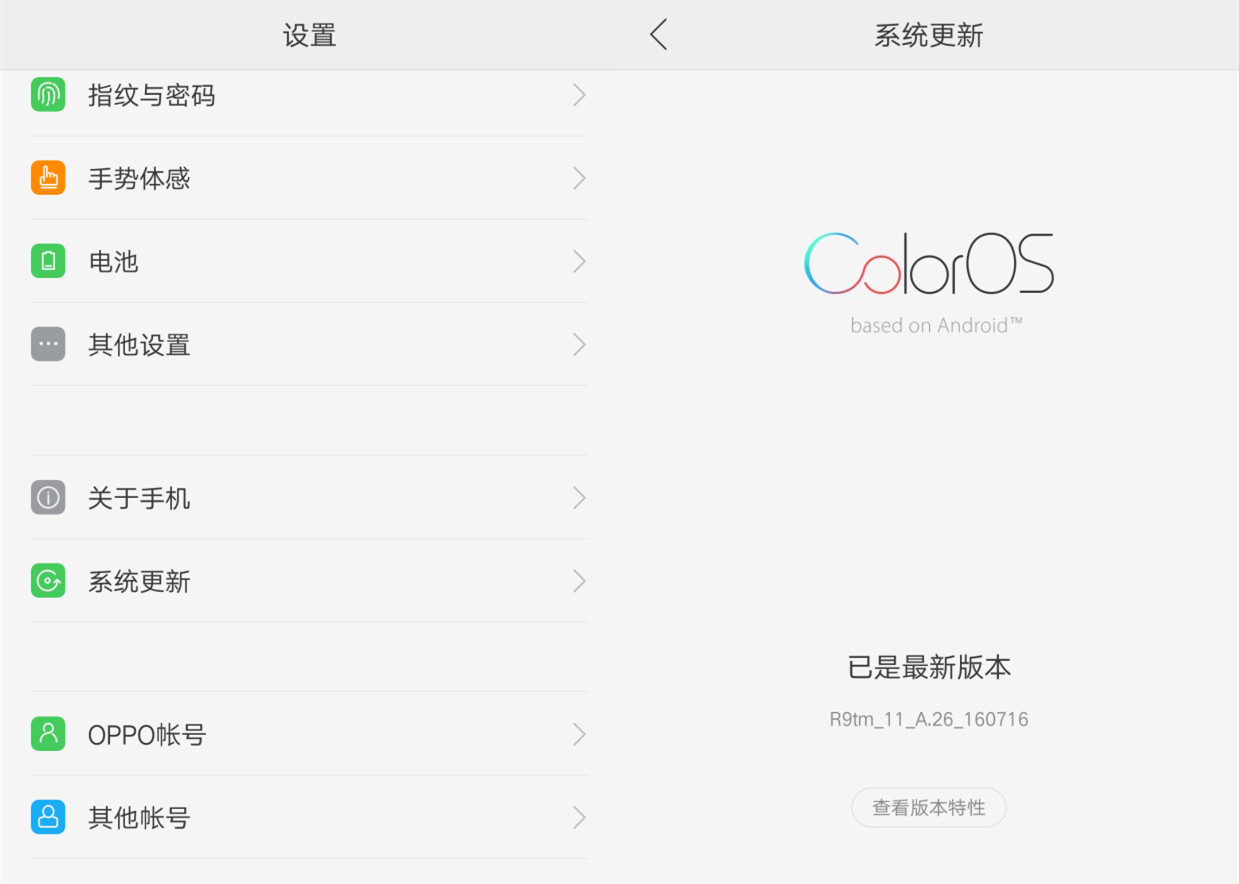Image resolution: width=1239 pixels, height=884 pixels.
Task: Expand 其他帐号 via its right chevron
Action: click(579, 817)
